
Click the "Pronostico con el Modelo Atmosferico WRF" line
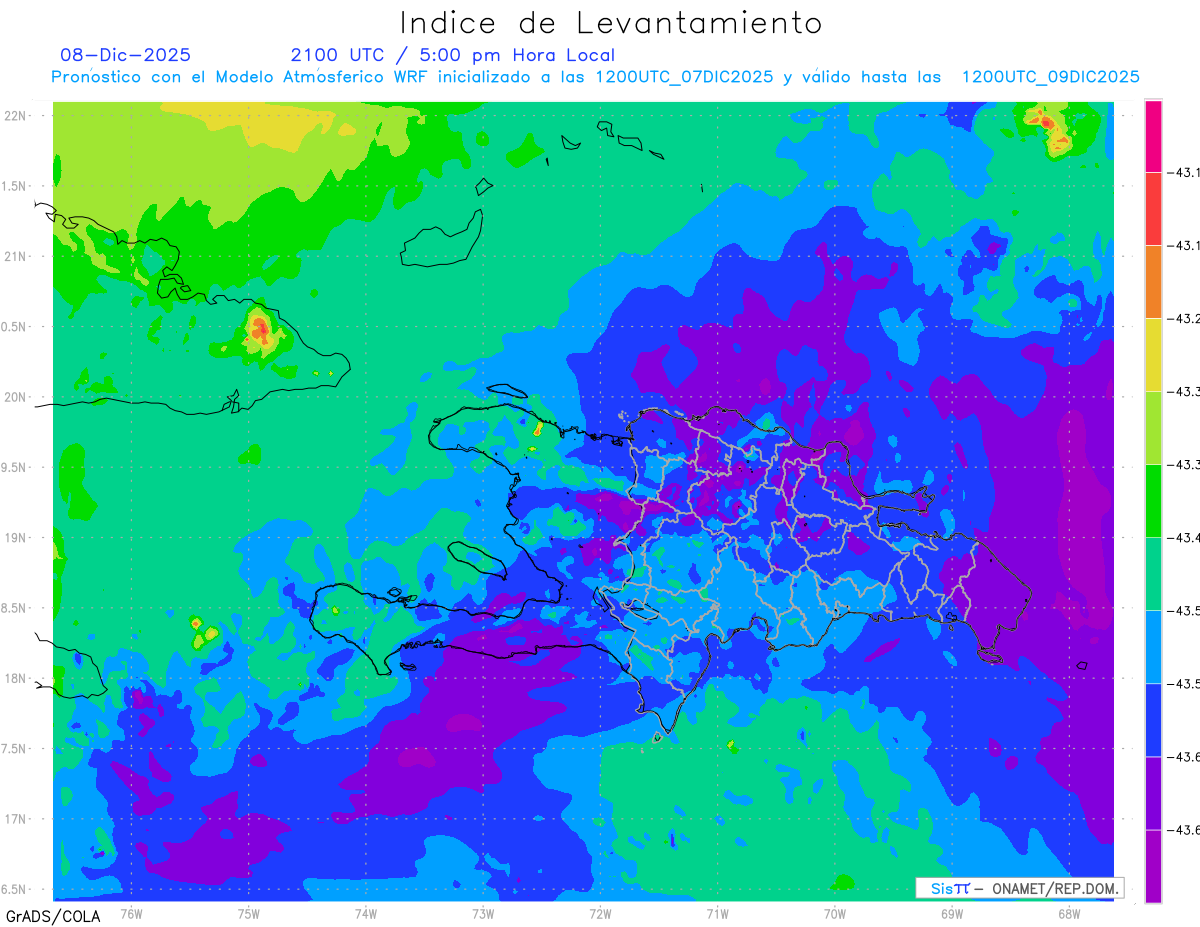tap(595, 77)
